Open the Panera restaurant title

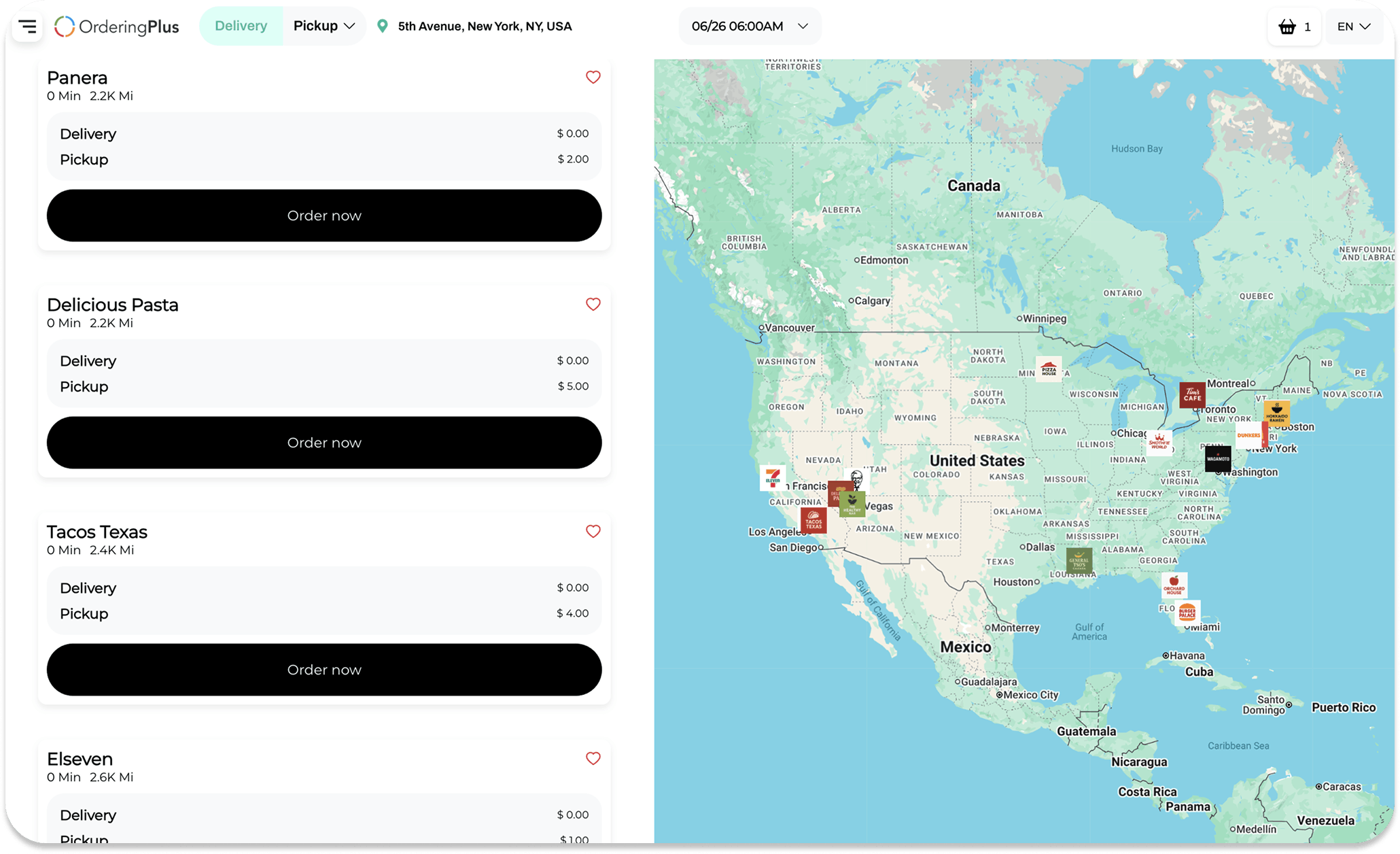77,78
